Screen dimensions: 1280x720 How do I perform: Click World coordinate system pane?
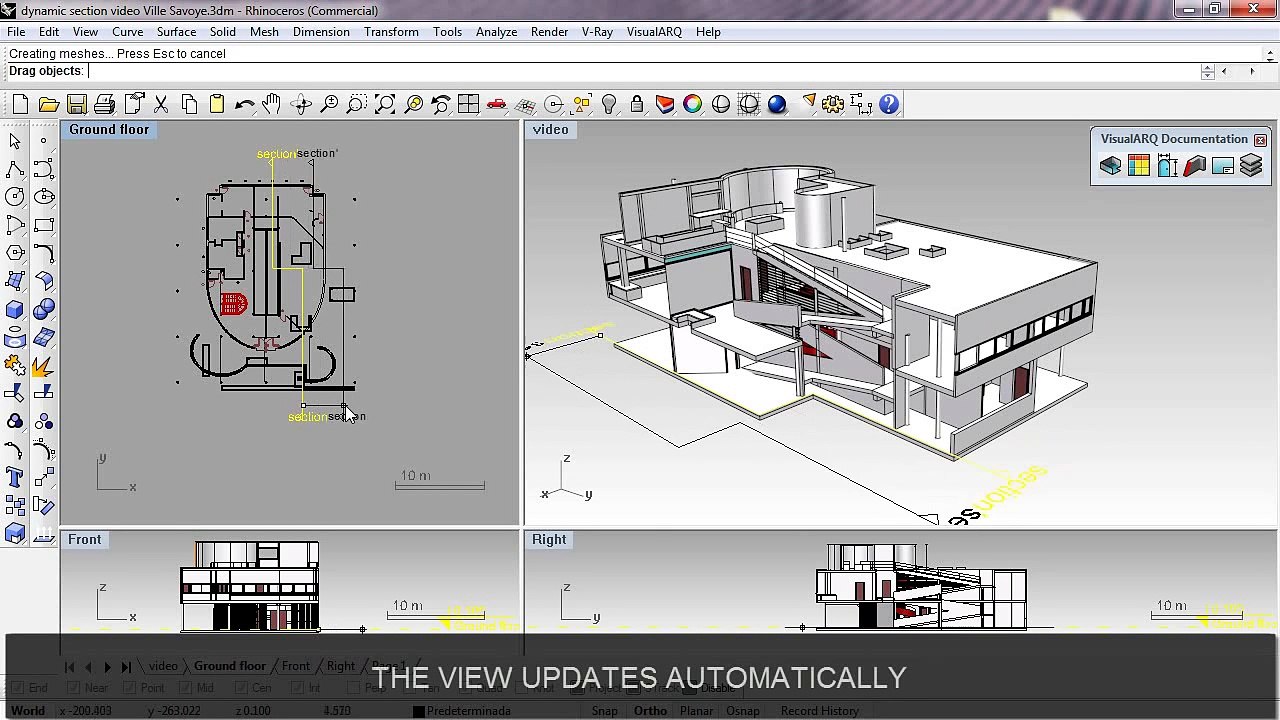pyautogui.click(x=28, y=711)
